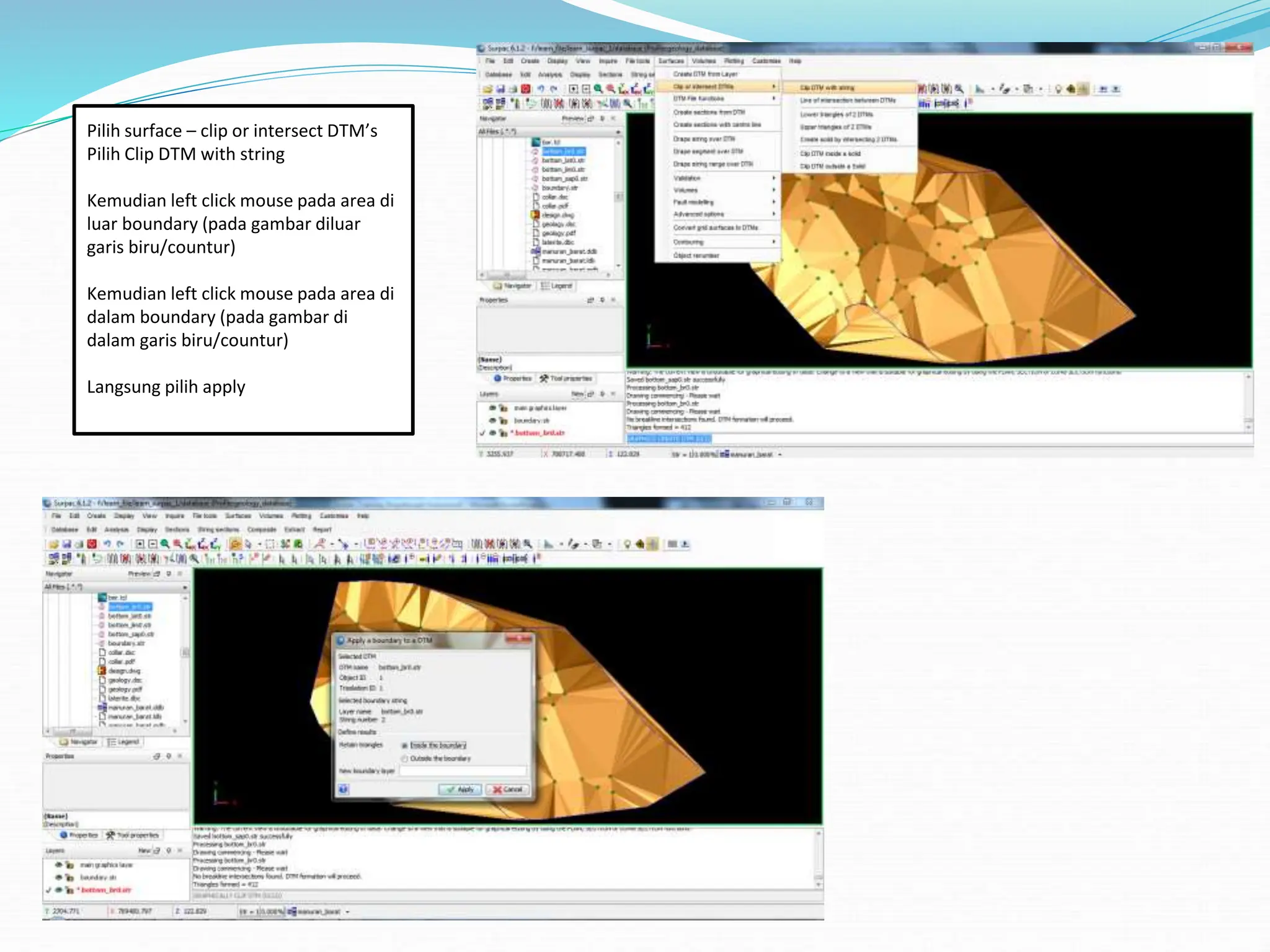This screenshot has height=952, width=1270.
Task: Click Undo arrow icon in window with Surfaces menu
Action: (x=541, y=89)
